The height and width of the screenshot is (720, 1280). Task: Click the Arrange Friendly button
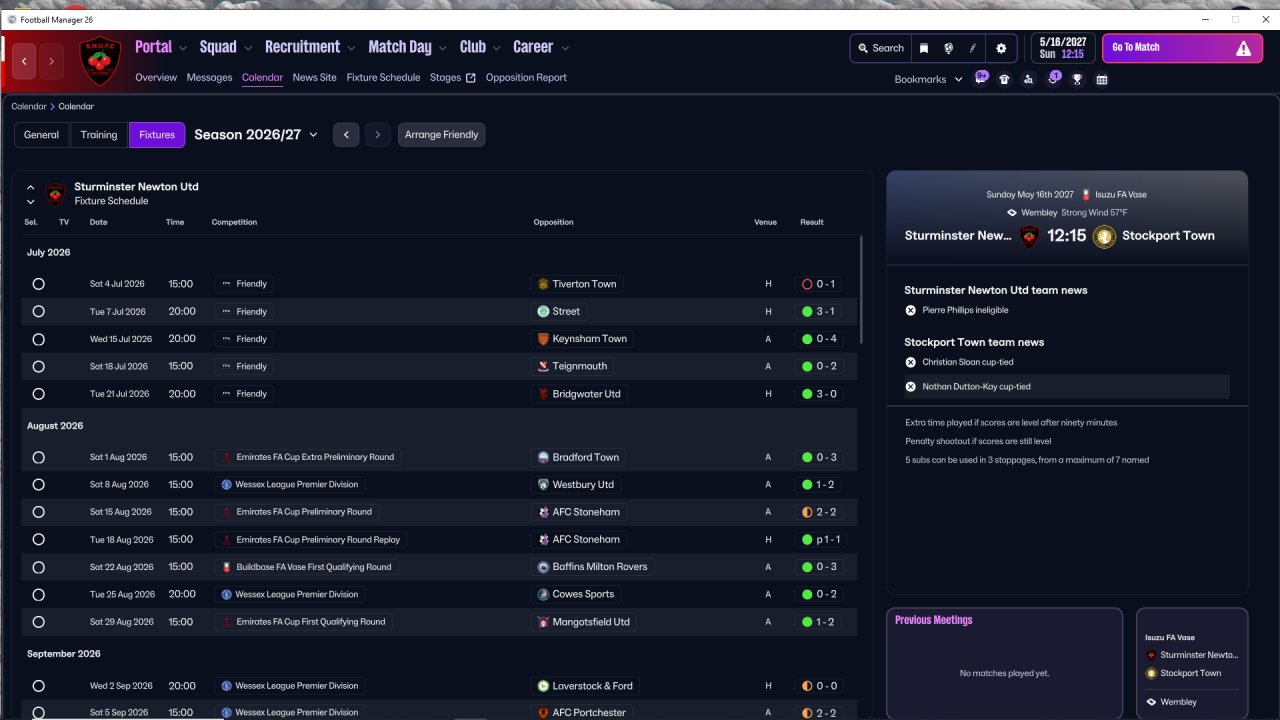pos(441,135)
